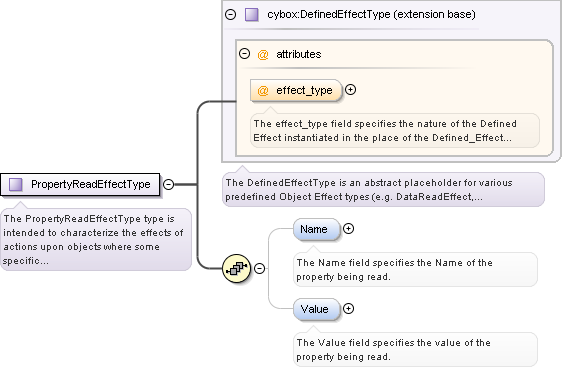Collapse the cybox:DefinedEffectType extension base
The height and width of the screenshot is (370, 563).
pos(231,14)
